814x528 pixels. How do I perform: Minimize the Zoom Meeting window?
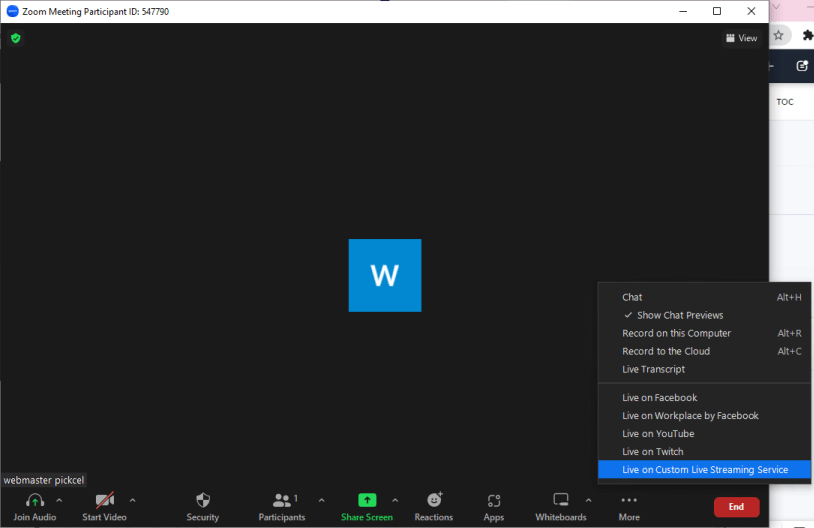(683, 11)
